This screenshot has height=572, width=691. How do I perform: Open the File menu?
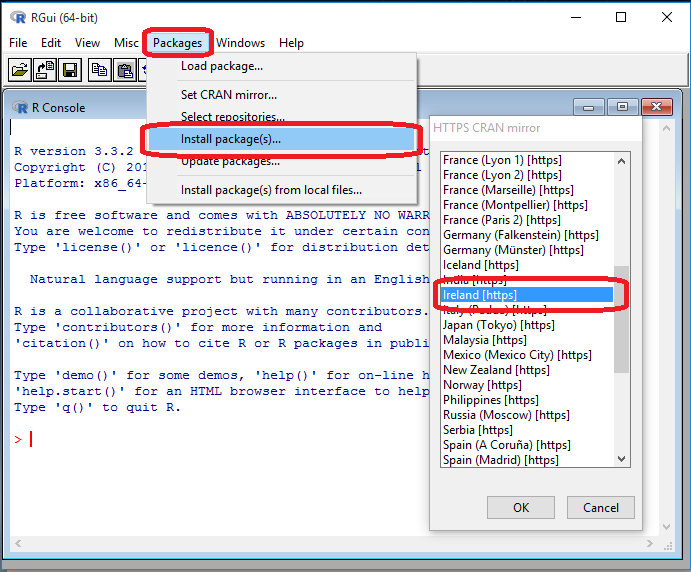[18, 43]
